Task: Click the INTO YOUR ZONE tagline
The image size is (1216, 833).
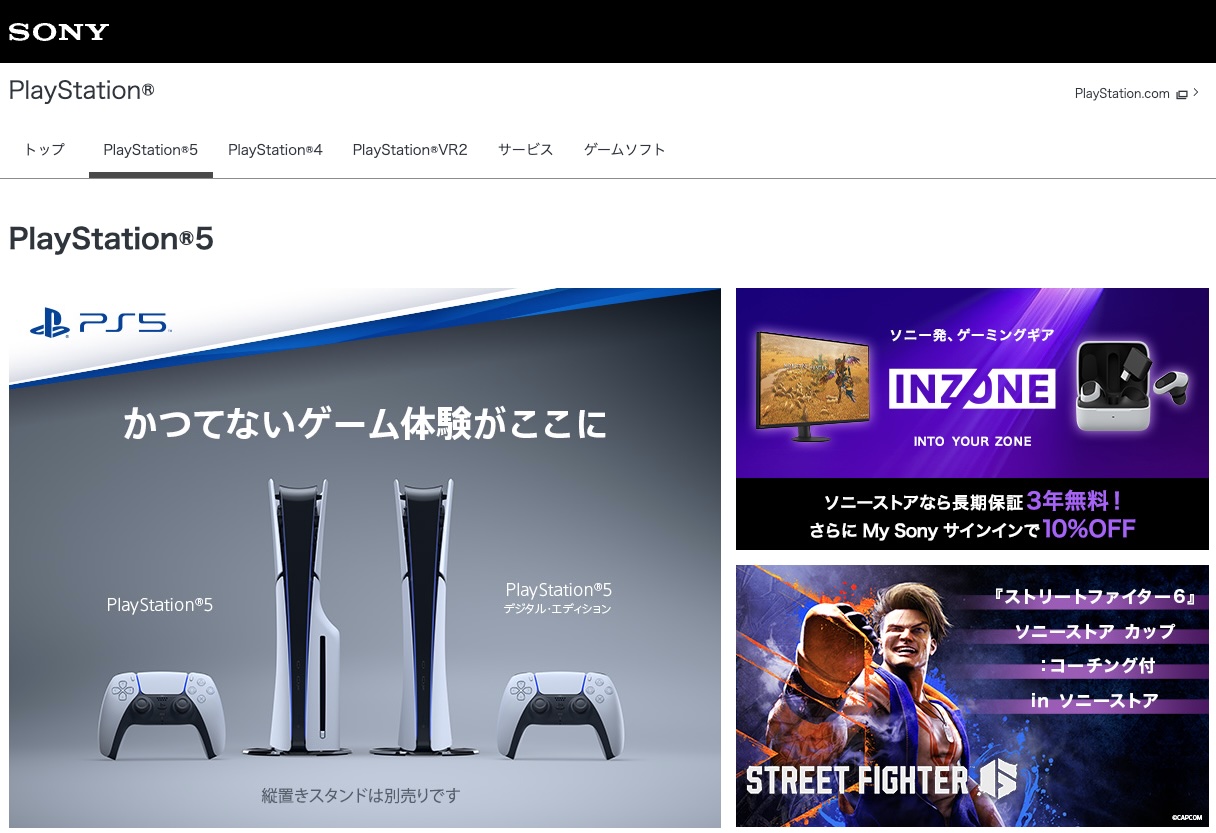Action: click(972, 441)
